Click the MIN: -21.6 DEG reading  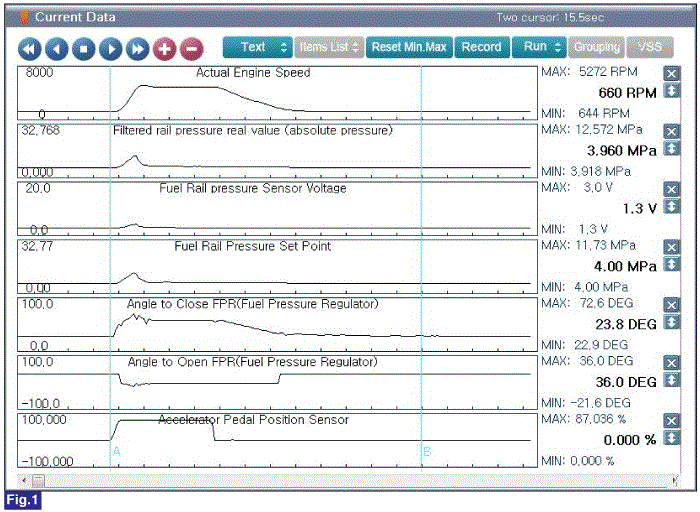586,403
